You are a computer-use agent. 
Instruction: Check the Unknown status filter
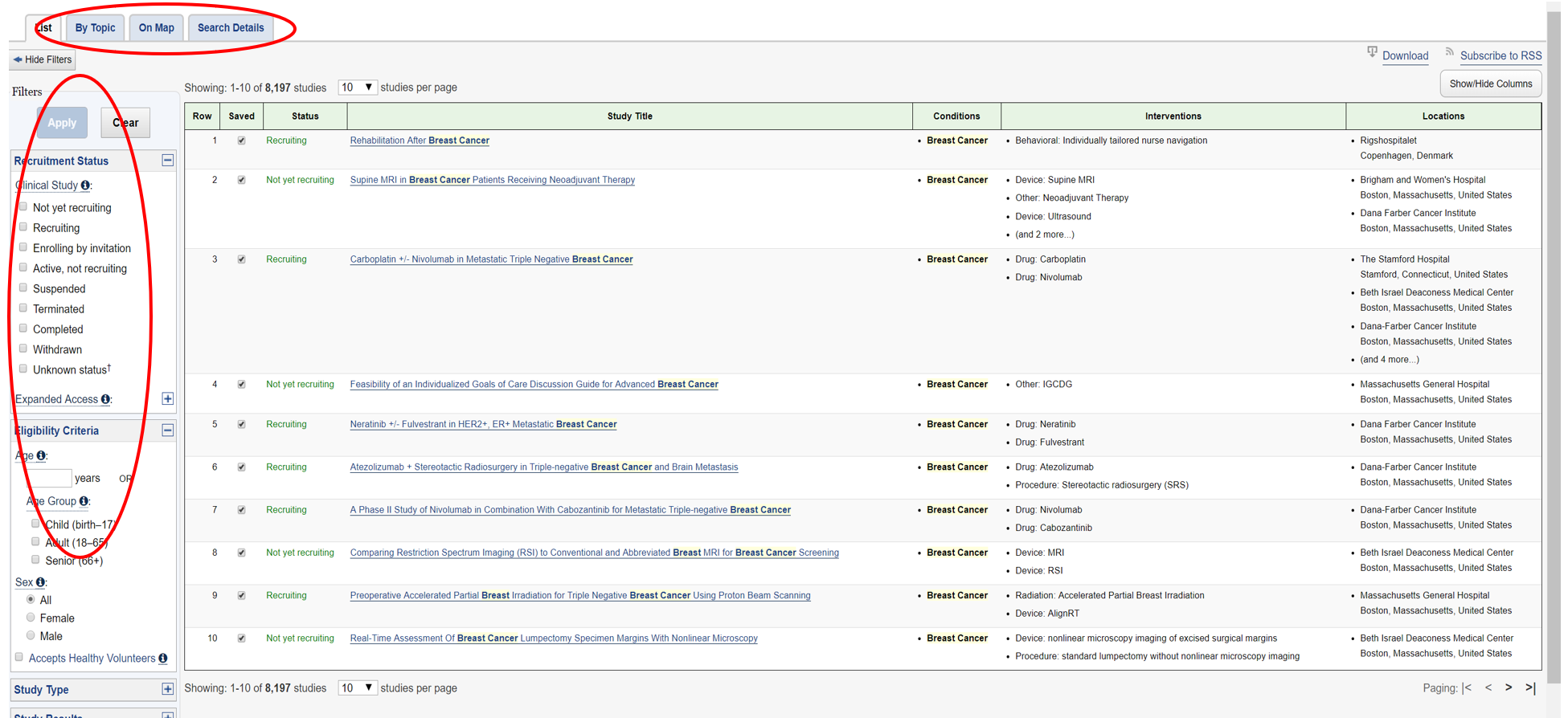click(23, 369)
